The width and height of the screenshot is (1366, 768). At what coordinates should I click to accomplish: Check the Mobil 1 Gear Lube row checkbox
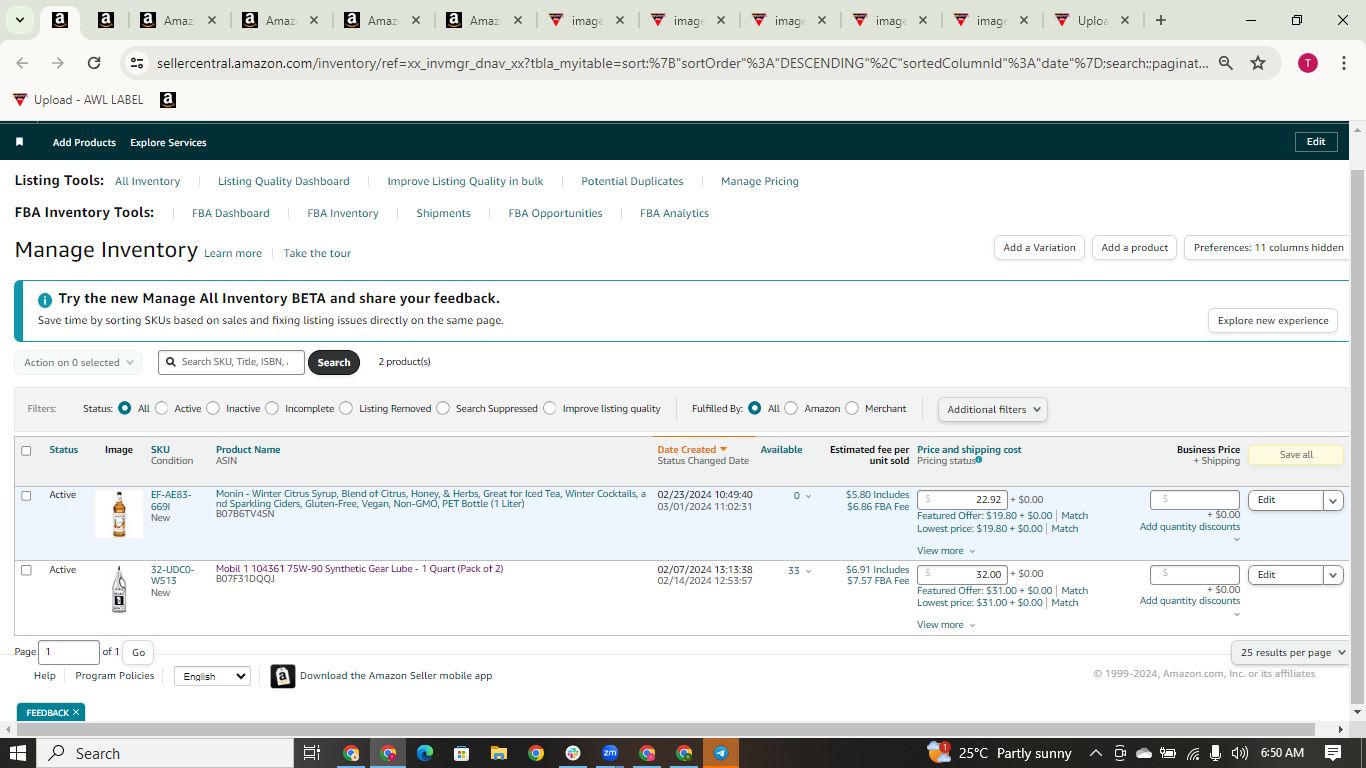(x=26, y=570)
